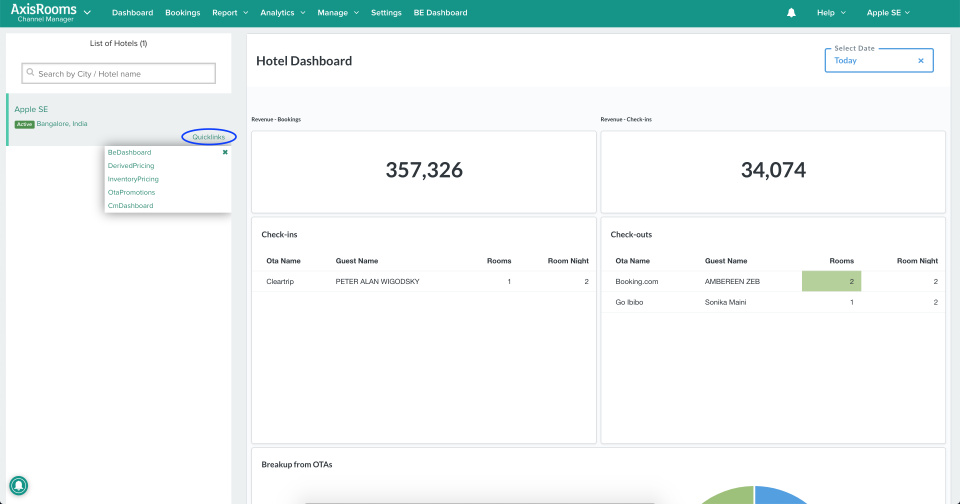The width and height of the screenshot is (960, 504).
Task: Go to the Bookings page
Action: click(182, 13)
